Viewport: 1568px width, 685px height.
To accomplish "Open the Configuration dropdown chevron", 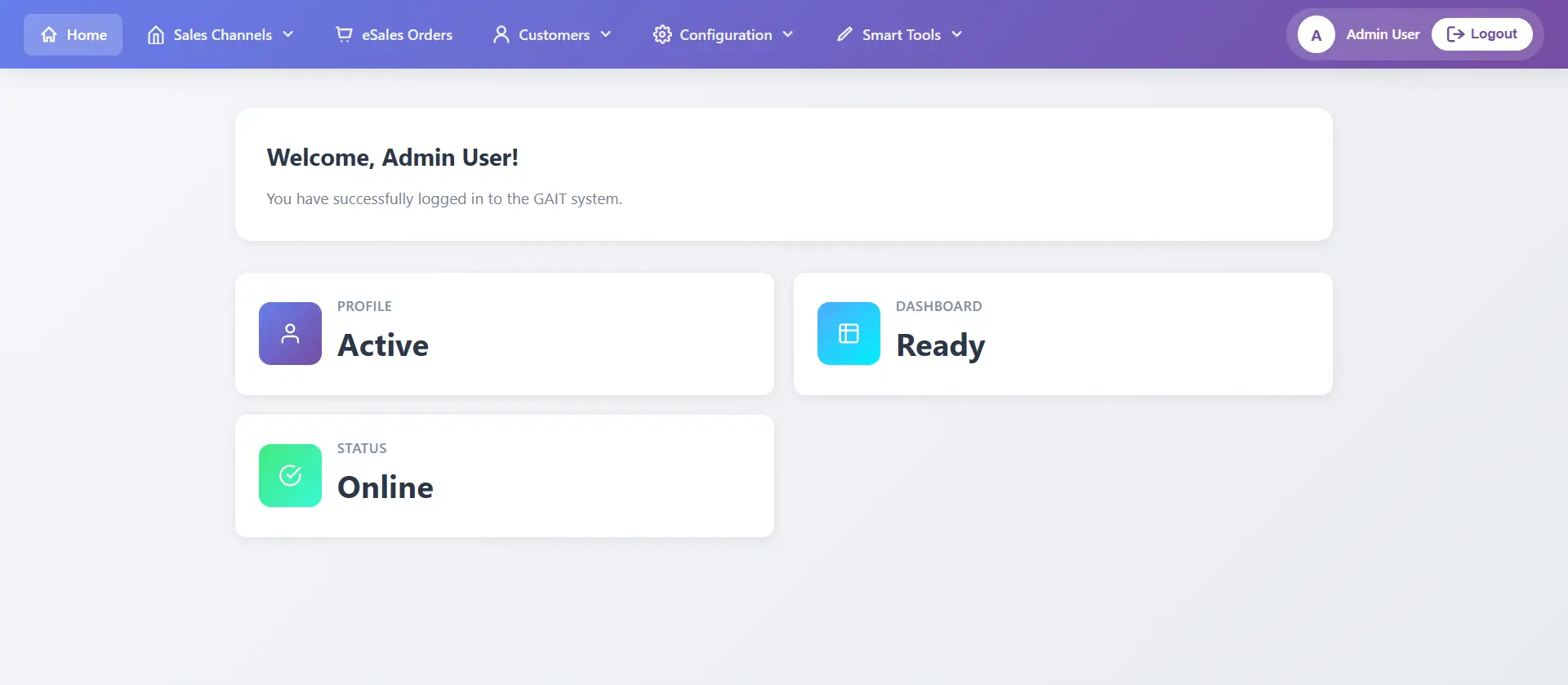I will (x=788, y=34).
